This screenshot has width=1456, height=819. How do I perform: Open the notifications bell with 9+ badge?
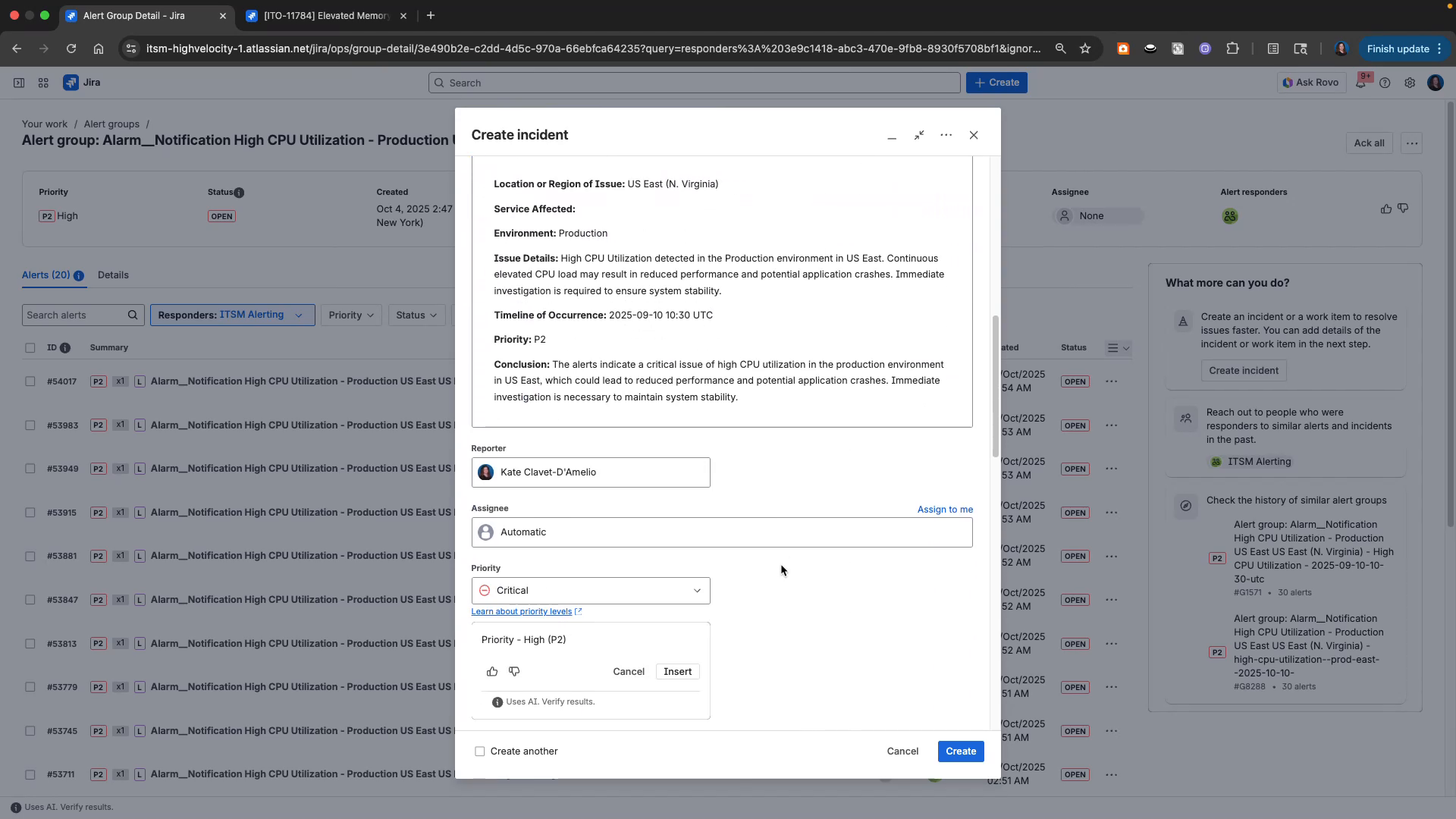[x=1361, y=82]
